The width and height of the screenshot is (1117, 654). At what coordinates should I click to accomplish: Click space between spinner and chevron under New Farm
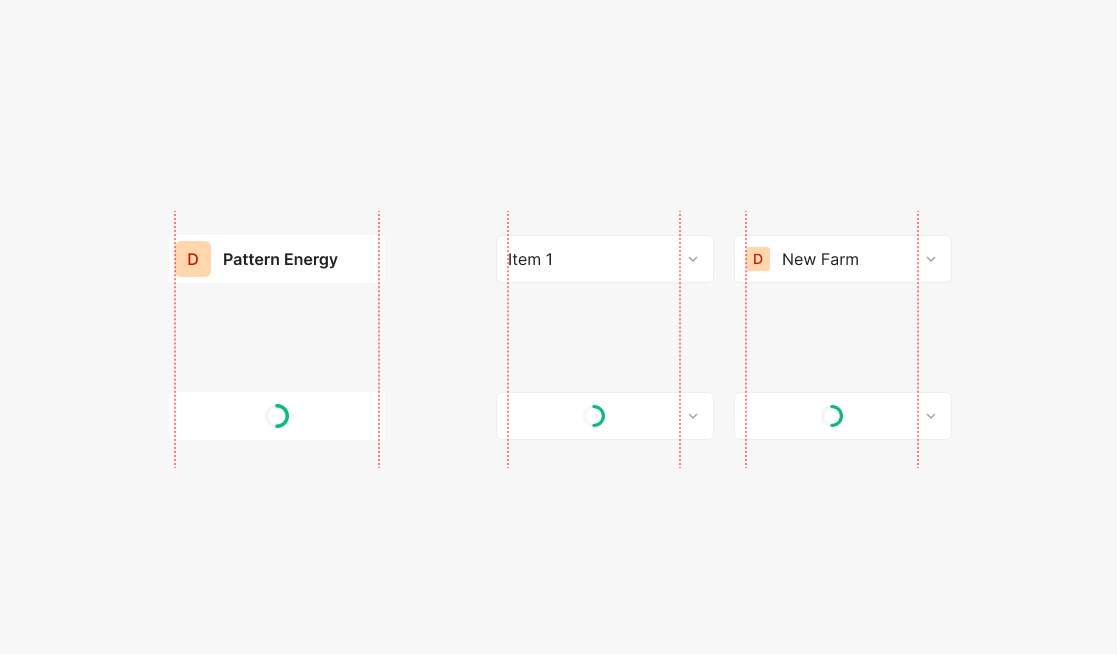(x=882, y=416)
